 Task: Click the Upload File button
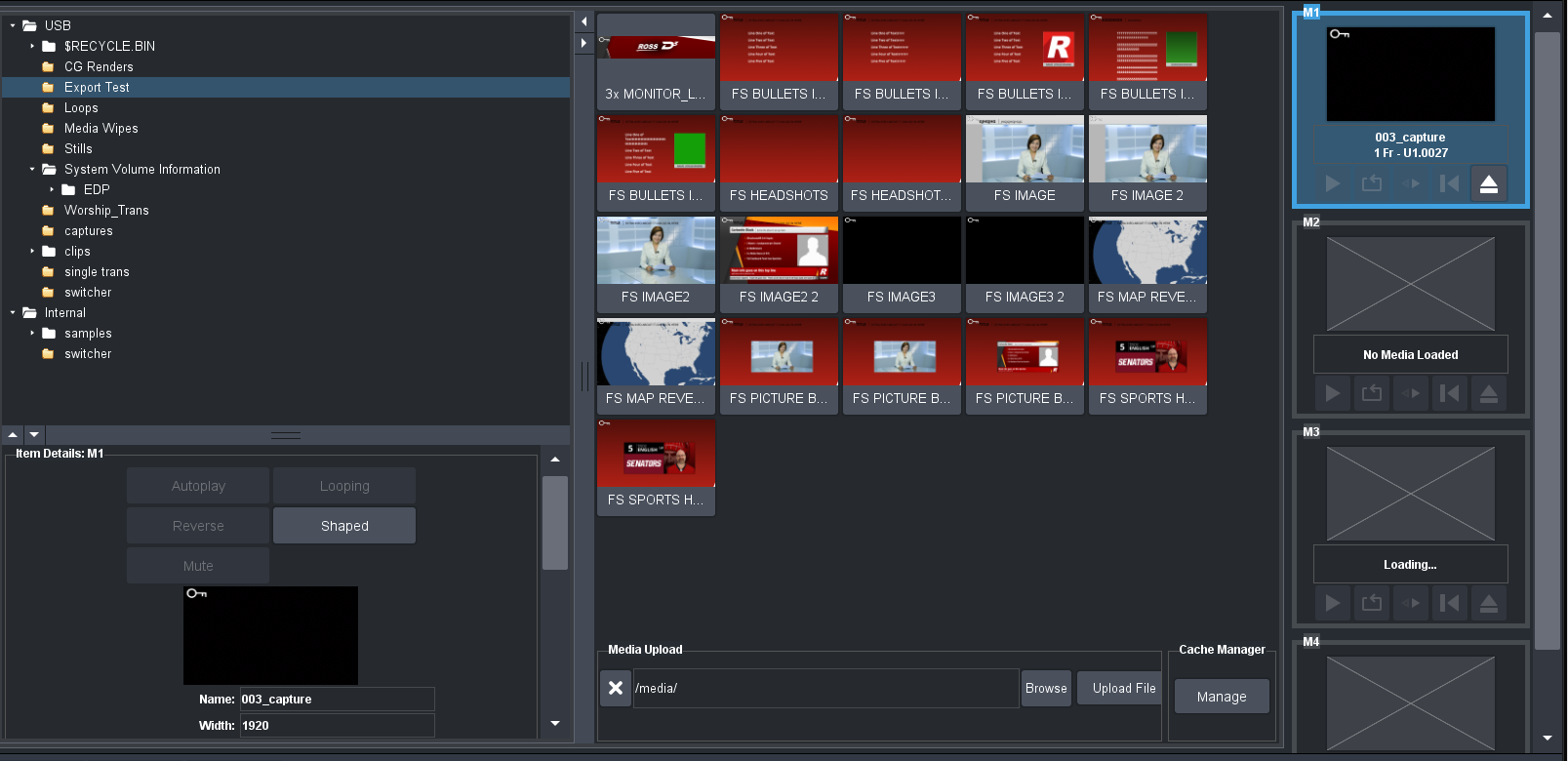point(1123,688)
